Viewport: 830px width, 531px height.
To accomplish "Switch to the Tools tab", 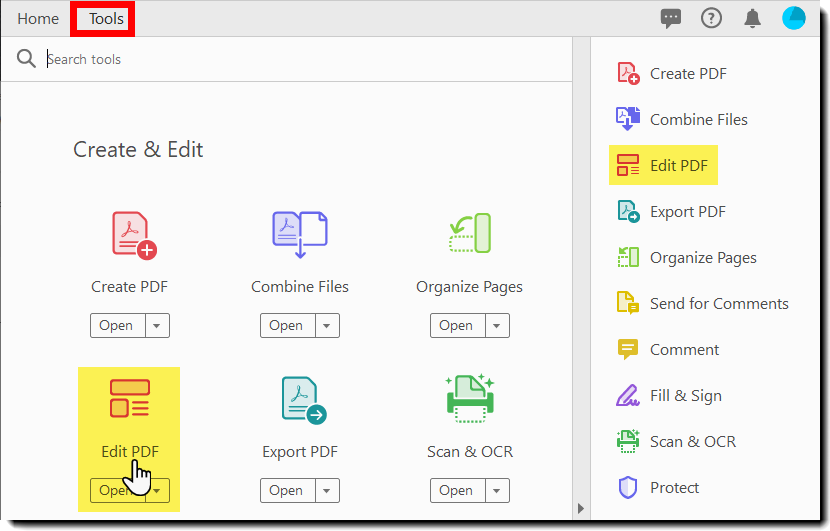I will (x=106, y=19).
